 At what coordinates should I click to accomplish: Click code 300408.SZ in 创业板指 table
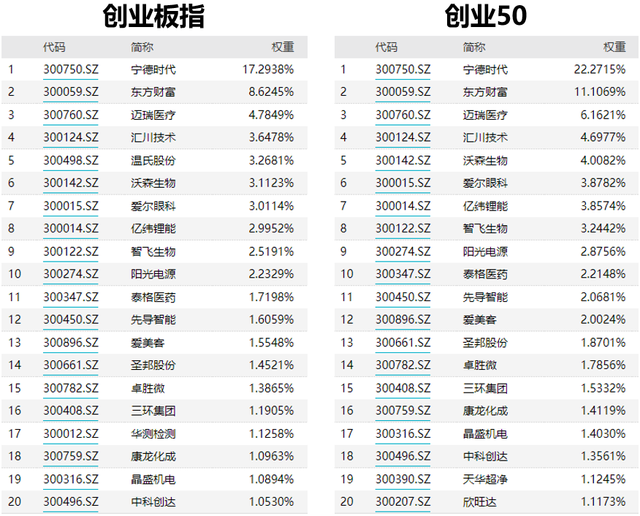71,410
